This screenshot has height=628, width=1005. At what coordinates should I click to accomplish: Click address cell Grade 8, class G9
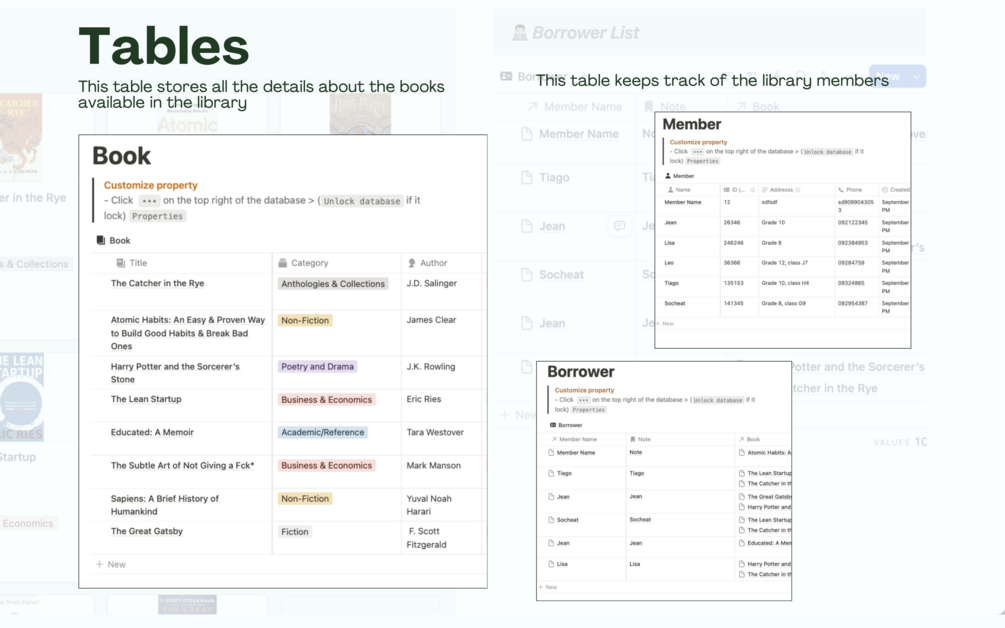pos(783,303)
